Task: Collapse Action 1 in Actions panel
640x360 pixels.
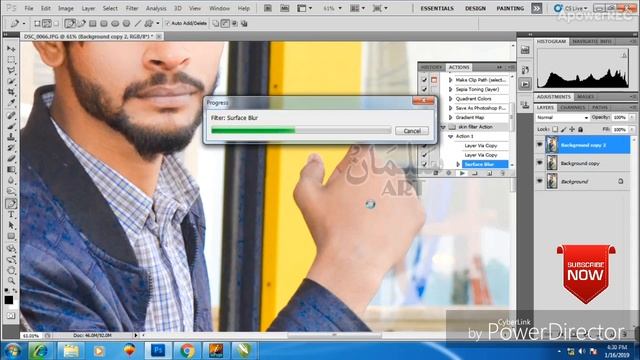Action: pyautogui.click(x=451, y=136)
